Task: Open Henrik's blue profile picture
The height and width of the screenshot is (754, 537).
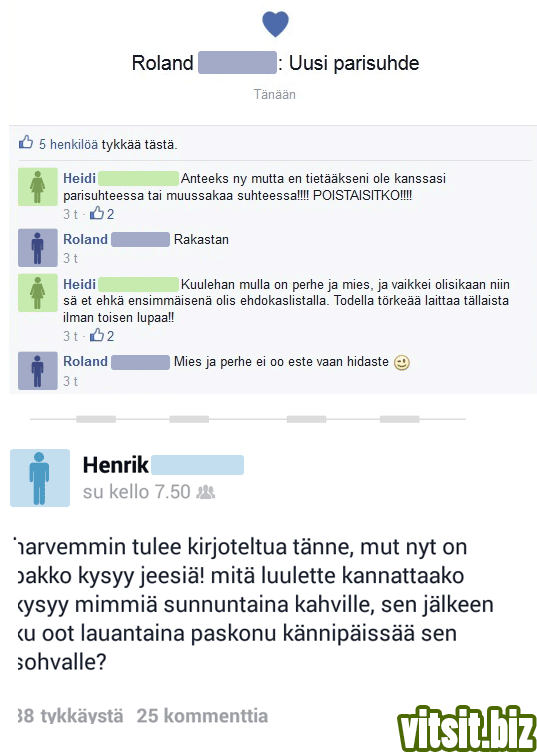Action: coord(40,478)
